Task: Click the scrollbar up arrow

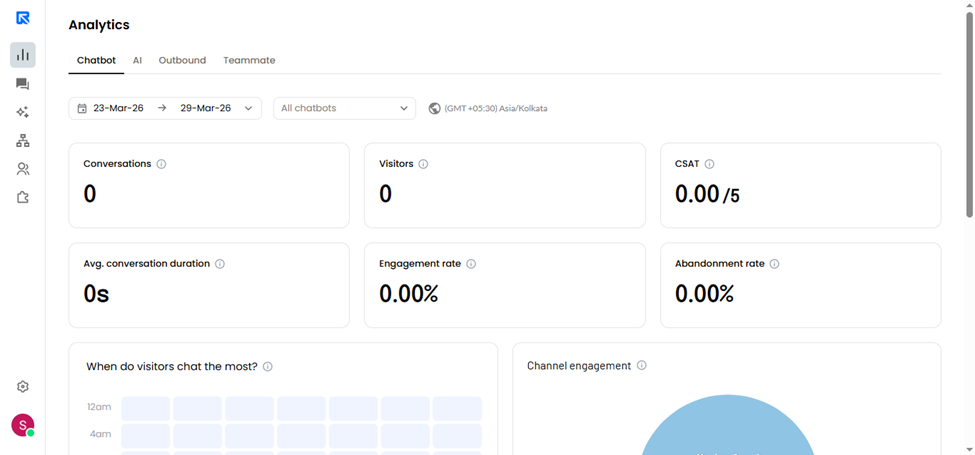Action: [969, 5]
